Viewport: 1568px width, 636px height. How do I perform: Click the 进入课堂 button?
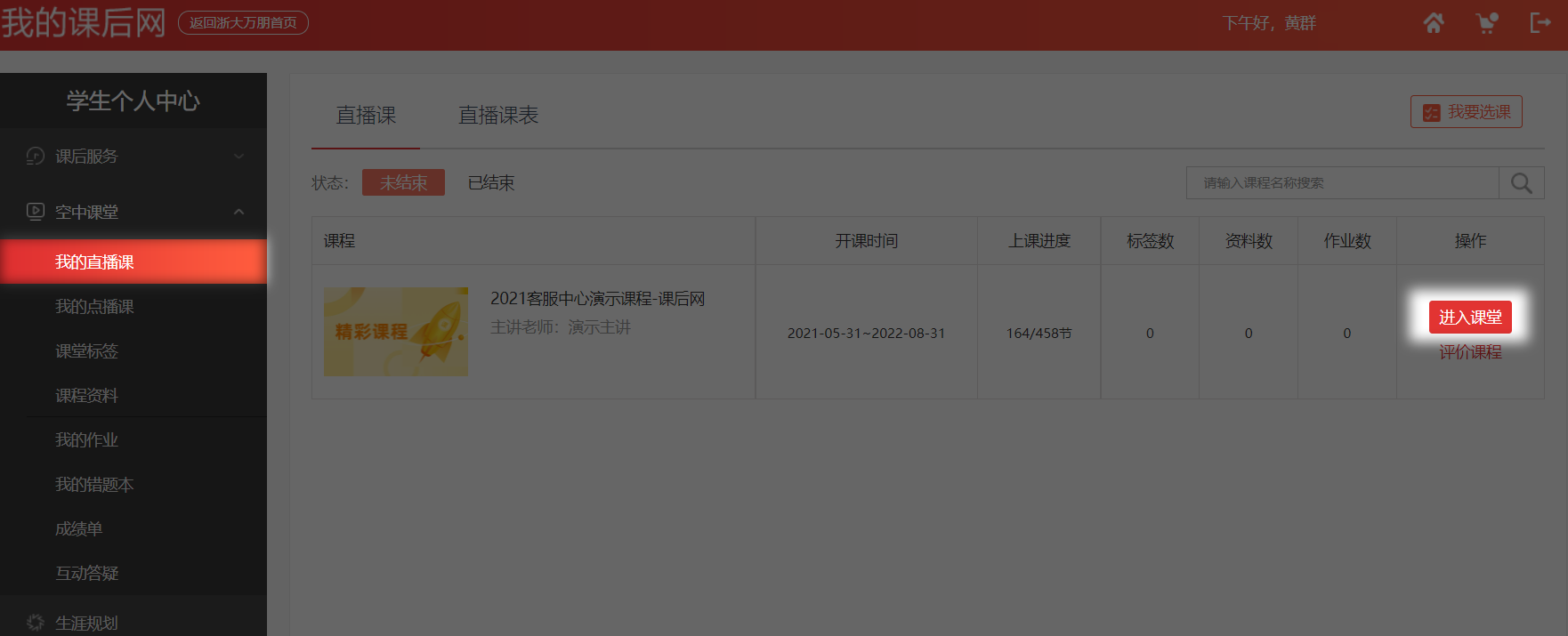[x=1469, y=318]
